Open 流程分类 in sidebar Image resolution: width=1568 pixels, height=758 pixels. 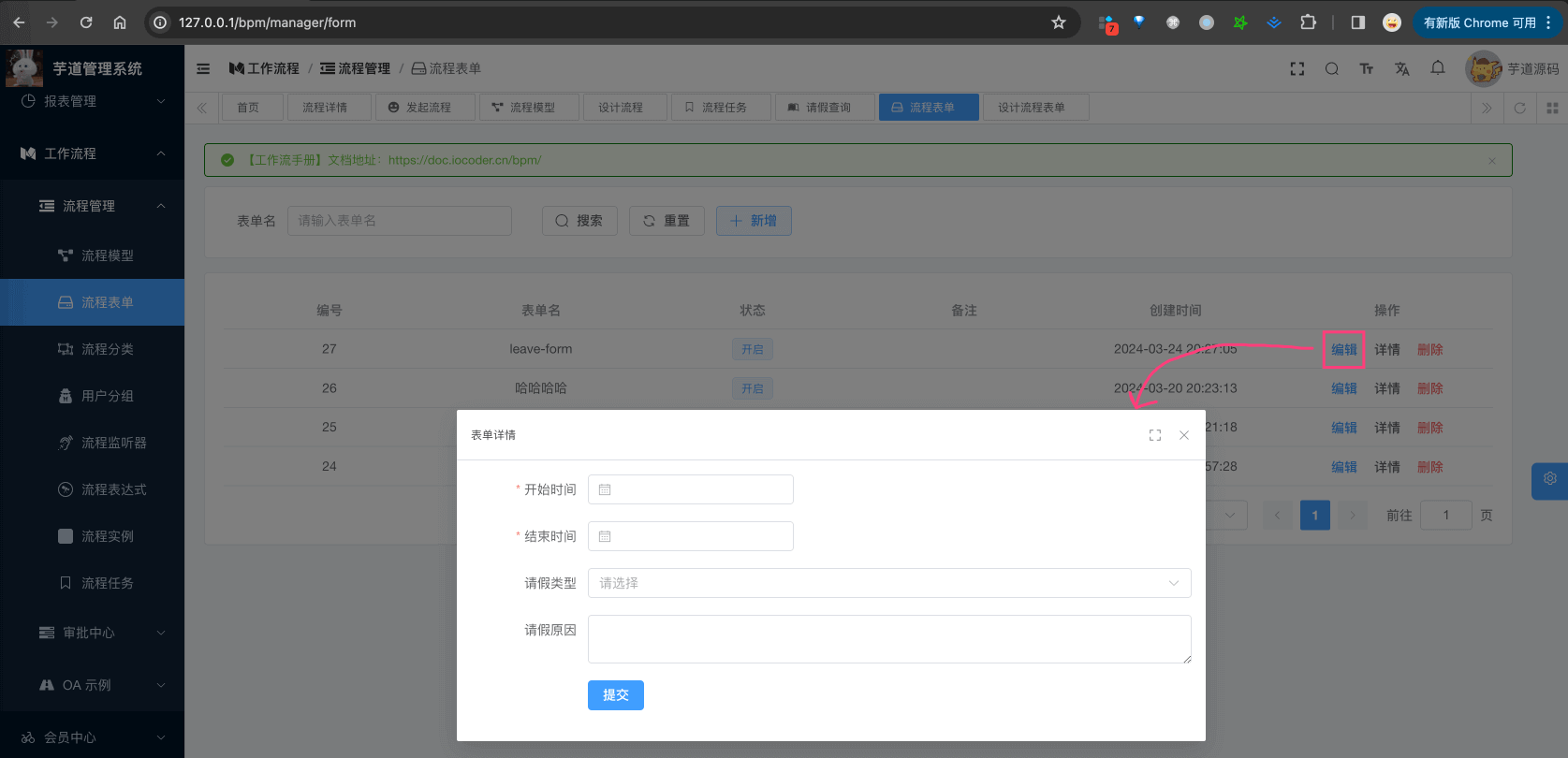click(92, 349)
